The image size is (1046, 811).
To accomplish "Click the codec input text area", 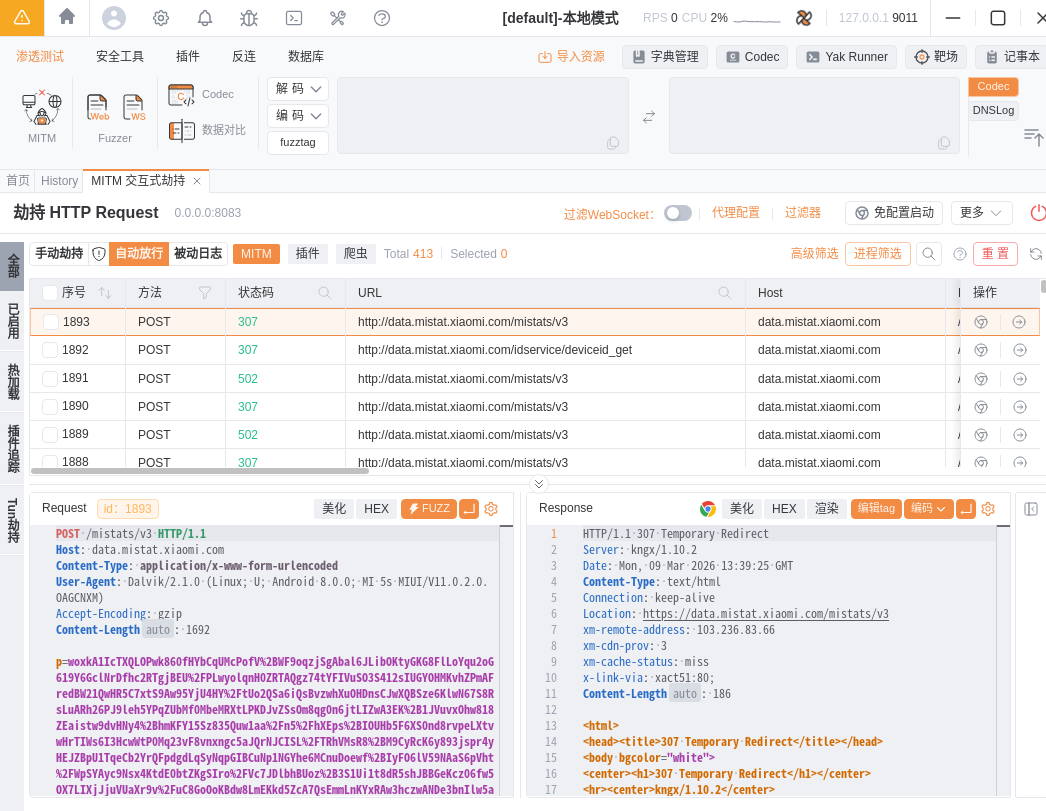I will click(x=483, y=116).
